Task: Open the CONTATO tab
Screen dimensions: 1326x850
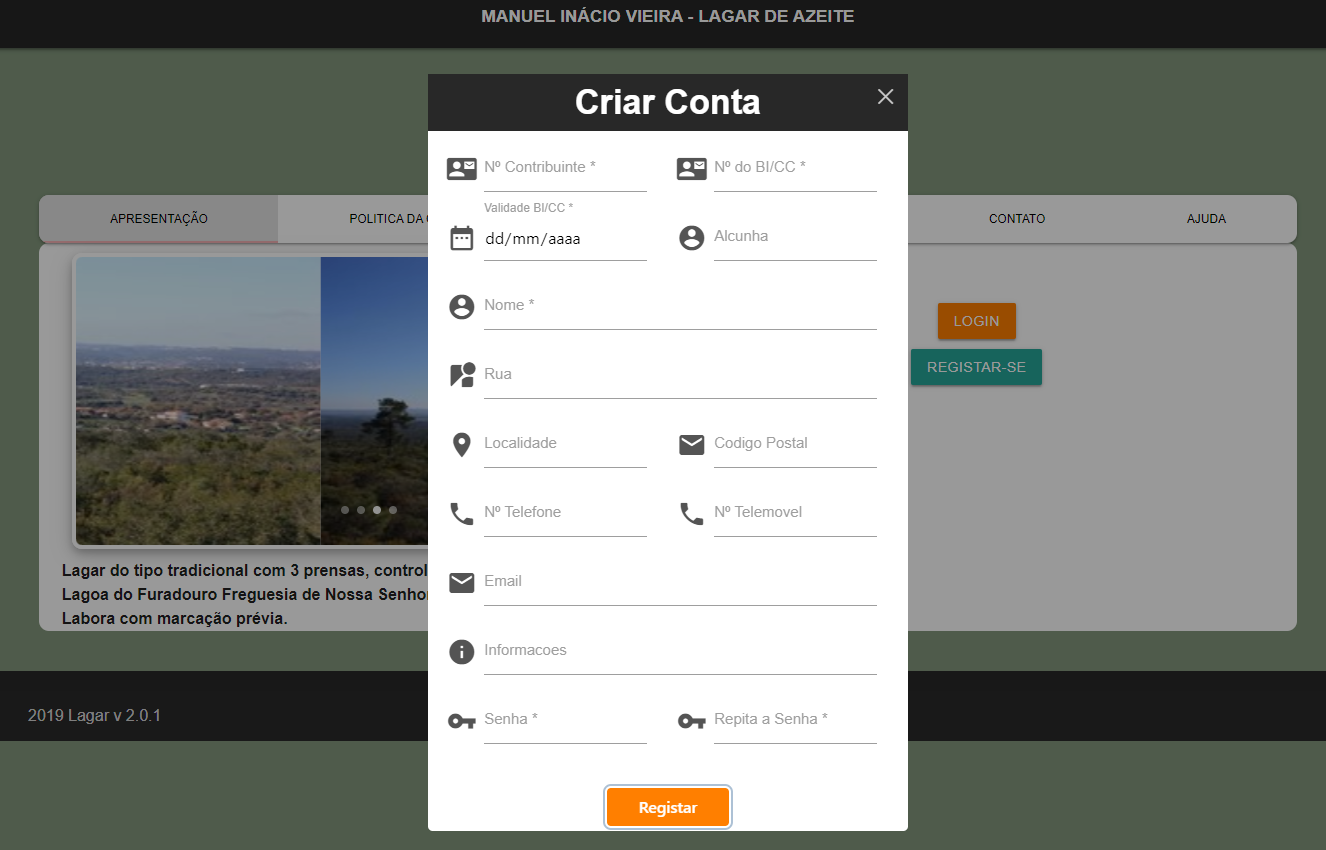Action: 1017,219
